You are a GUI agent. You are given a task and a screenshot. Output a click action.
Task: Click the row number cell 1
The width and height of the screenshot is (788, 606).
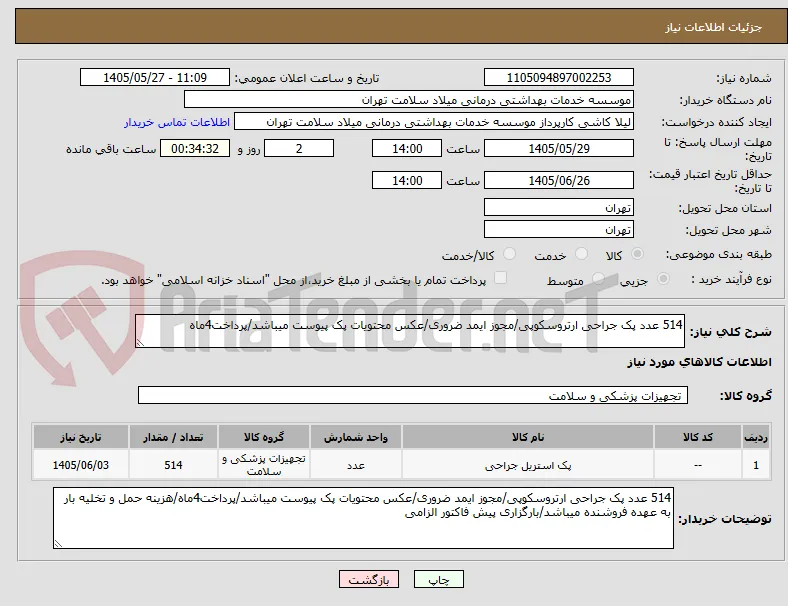click(755, 465)
